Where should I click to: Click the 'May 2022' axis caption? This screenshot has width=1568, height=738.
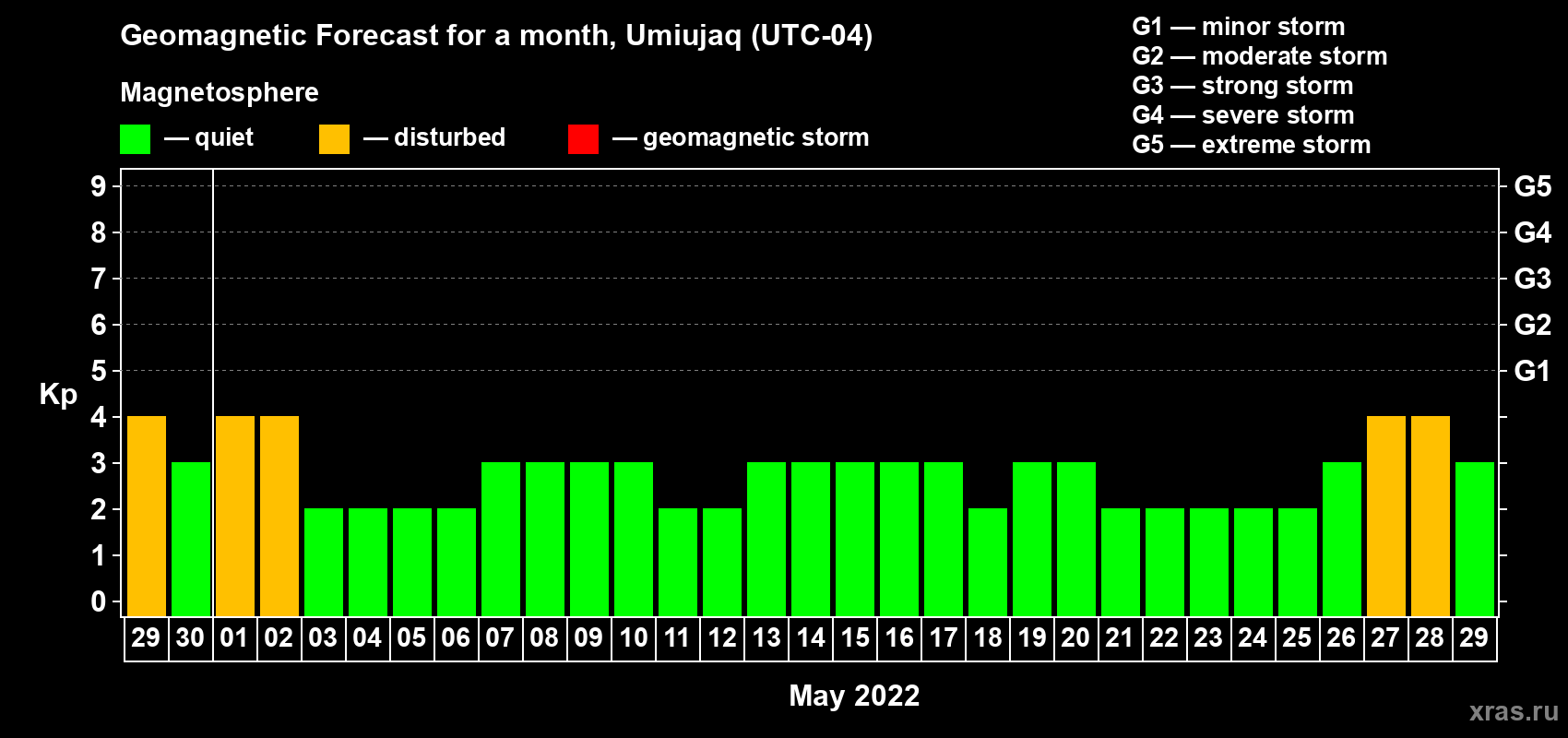tap(854, 696)
